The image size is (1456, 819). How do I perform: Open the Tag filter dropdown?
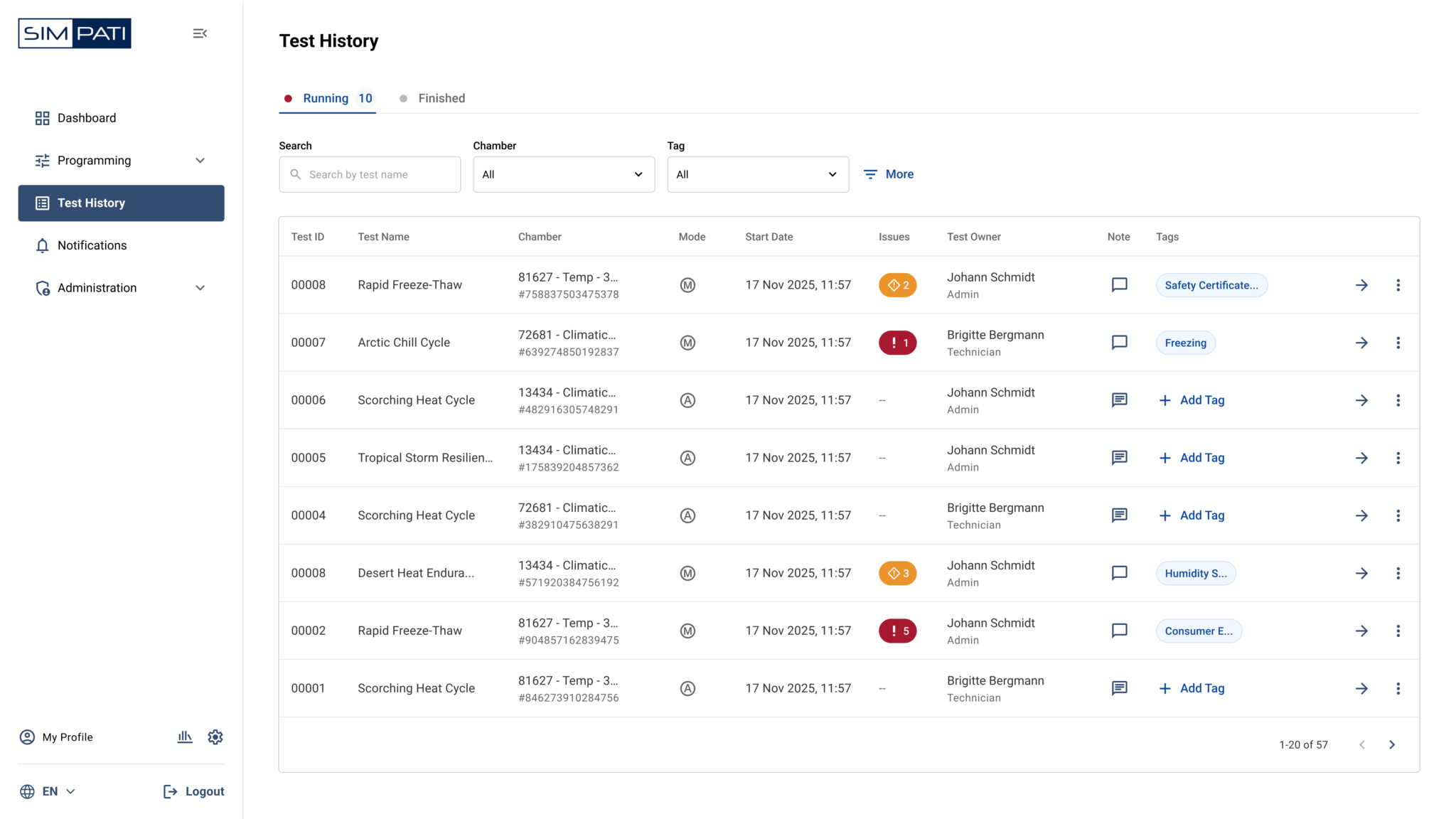click(x=758, y=174)
